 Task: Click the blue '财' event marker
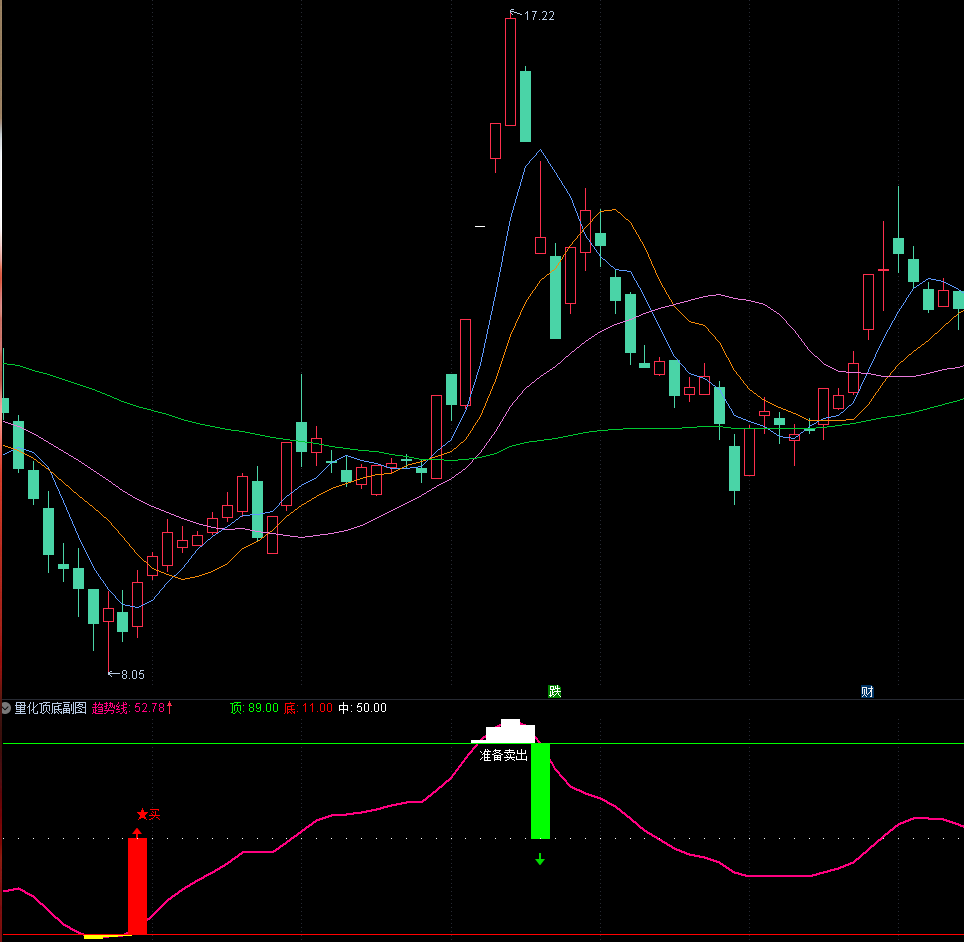pyautogui.click(x=867, y=691)
